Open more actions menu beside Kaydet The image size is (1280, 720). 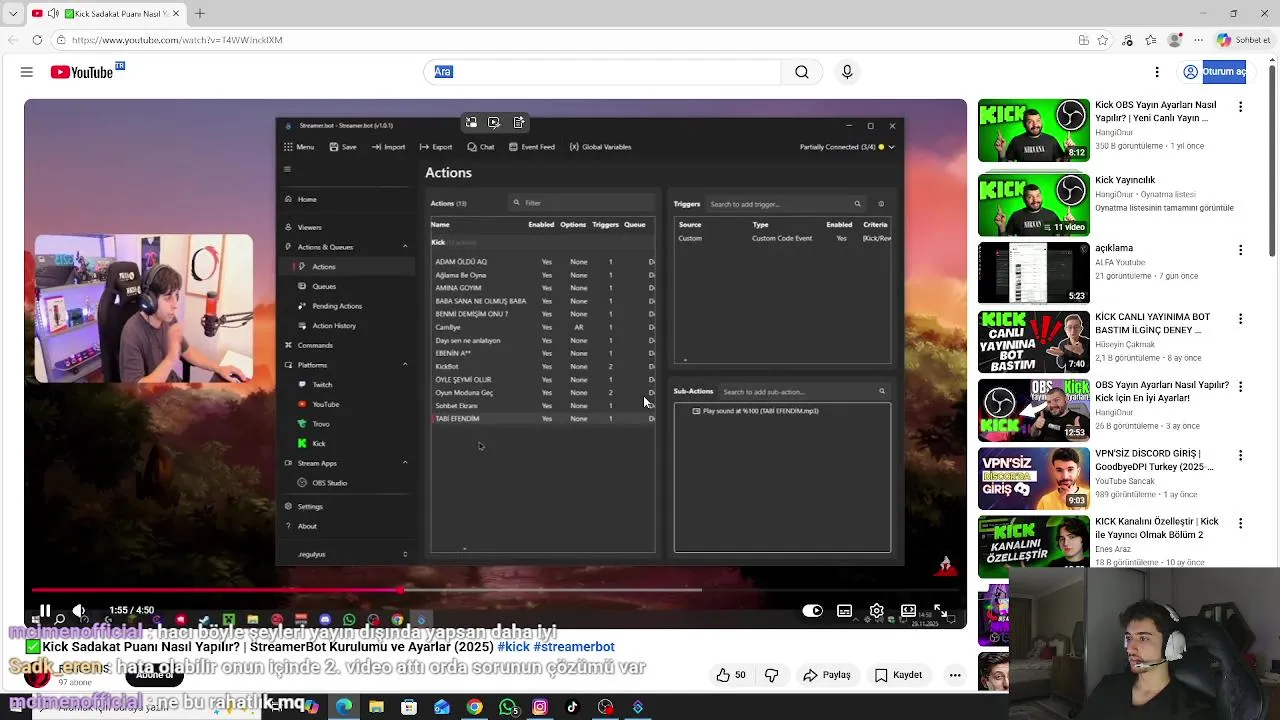[x=955, y=675]
